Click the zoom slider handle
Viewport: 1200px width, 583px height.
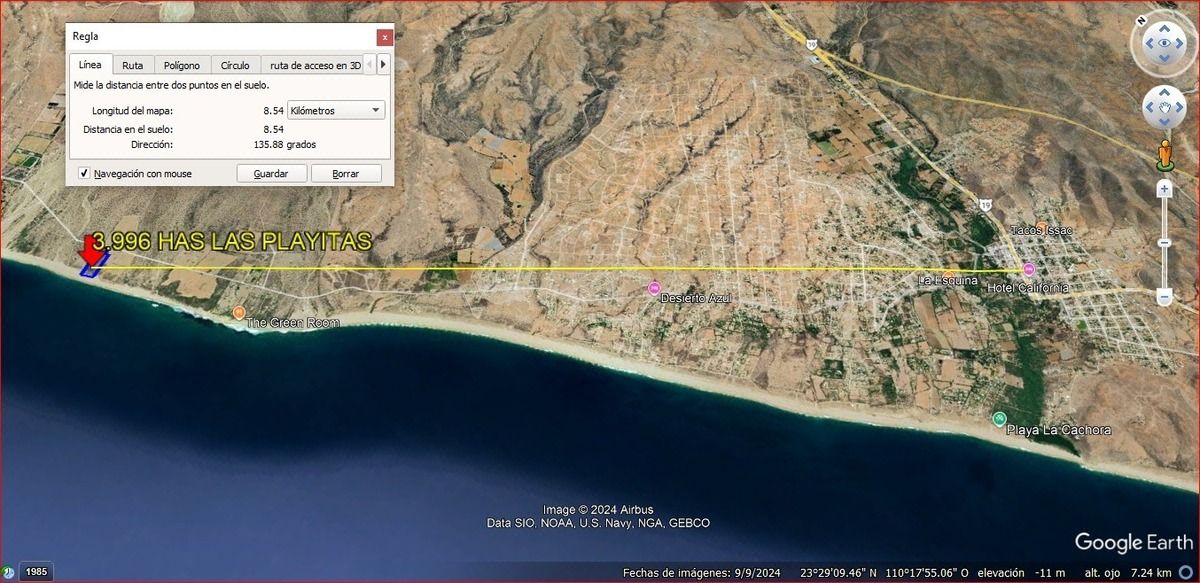click(1164, 243)
